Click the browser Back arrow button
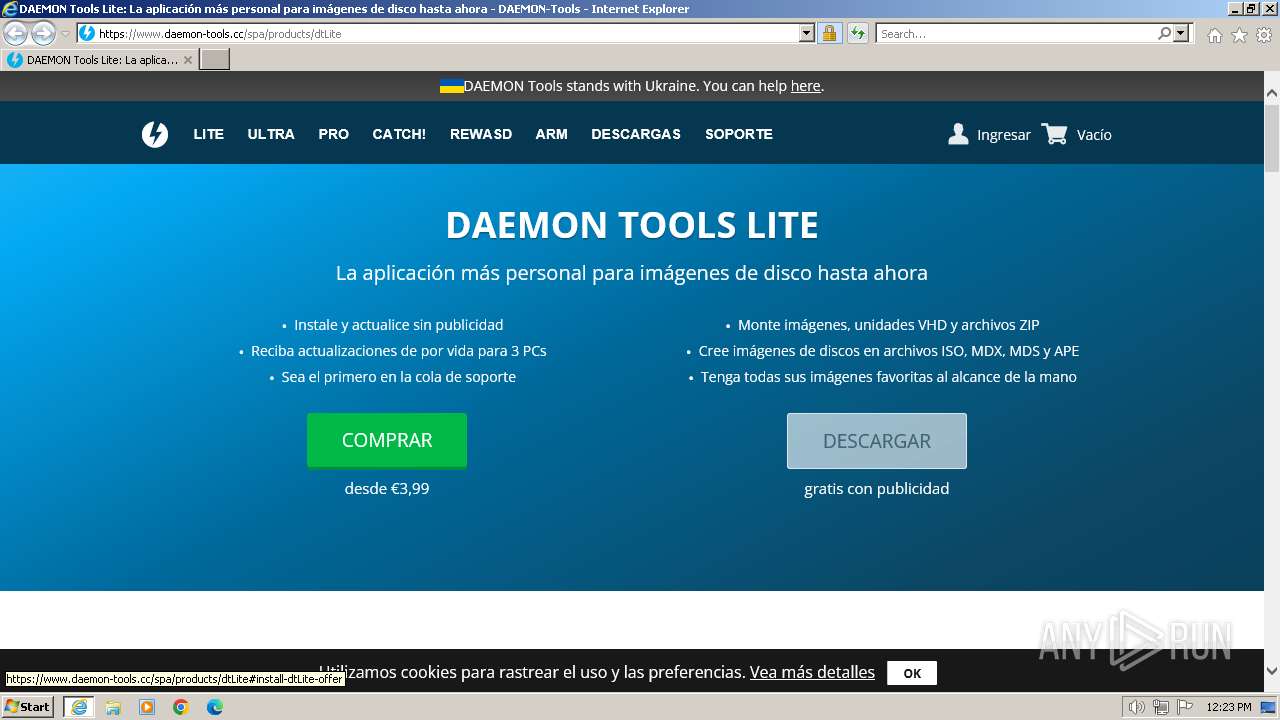 16,33
